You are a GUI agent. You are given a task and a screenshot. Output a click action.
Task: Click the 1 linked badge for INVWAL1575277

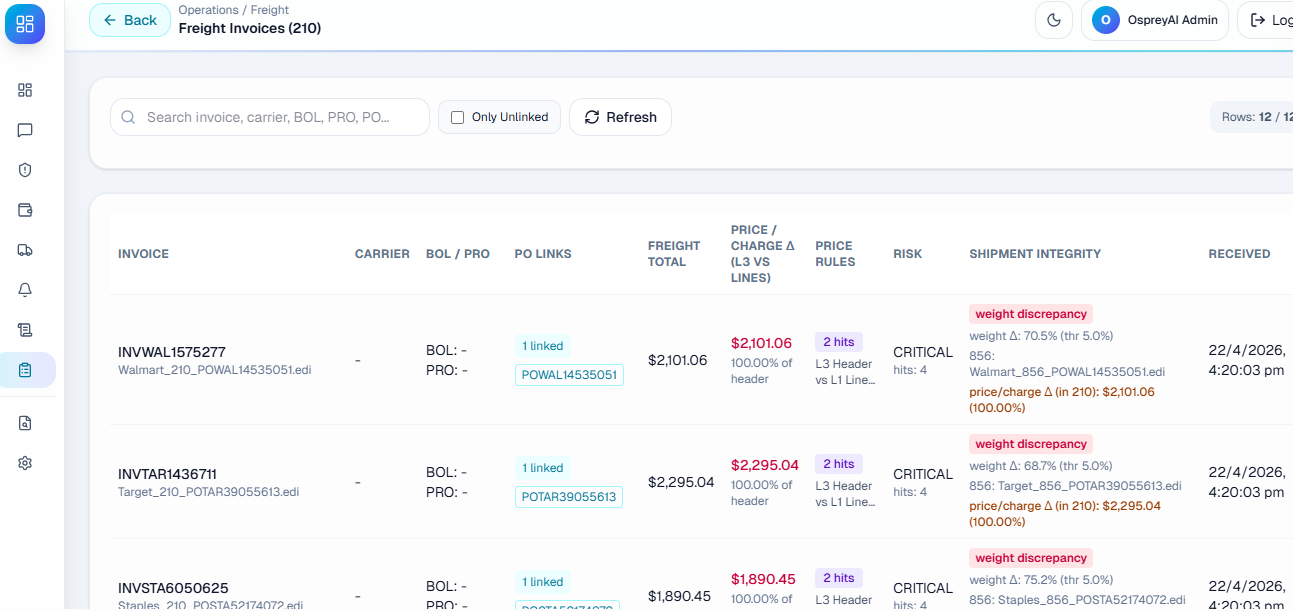click(x=543, y=346)
